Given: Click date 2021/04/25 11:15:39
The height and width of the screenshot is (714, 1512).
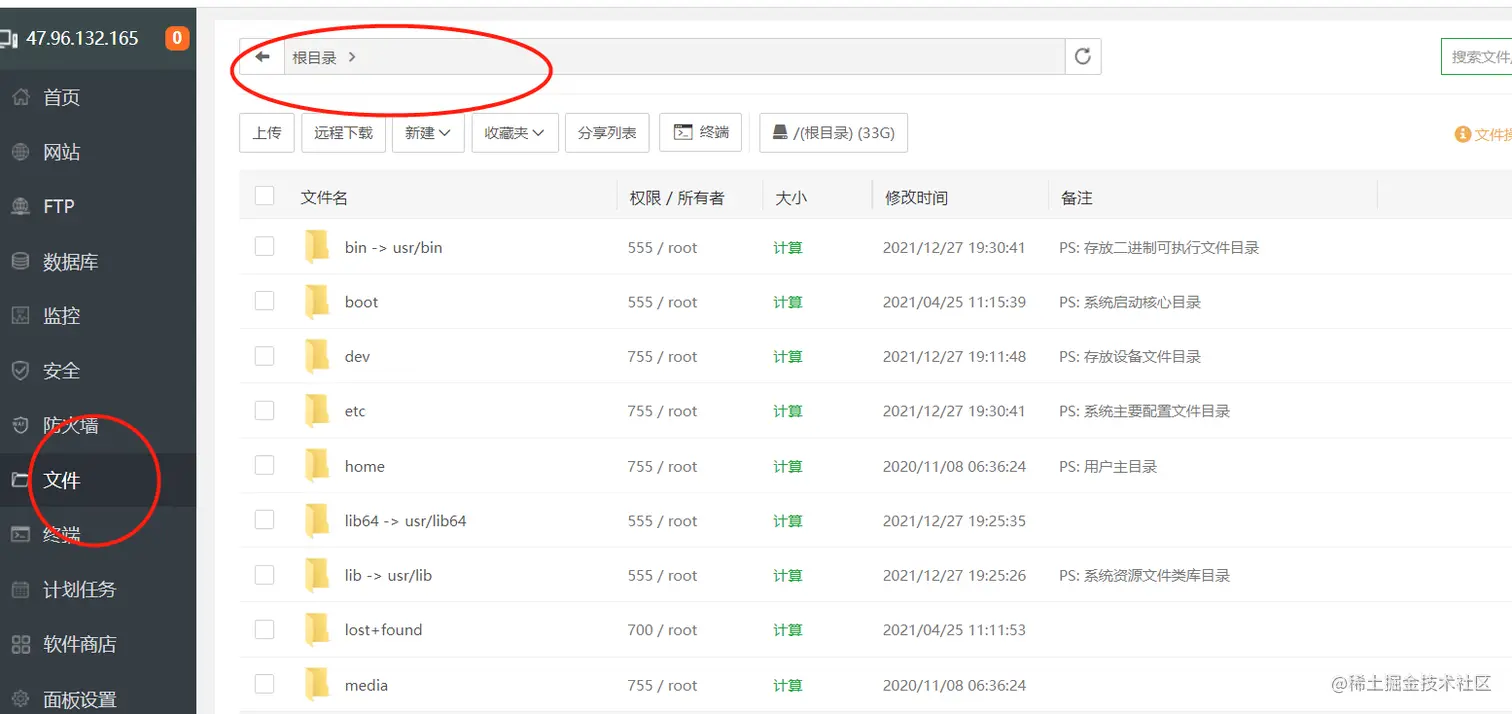Looking at the screenshot, I should pyautogui.click(x=954, y=302).
